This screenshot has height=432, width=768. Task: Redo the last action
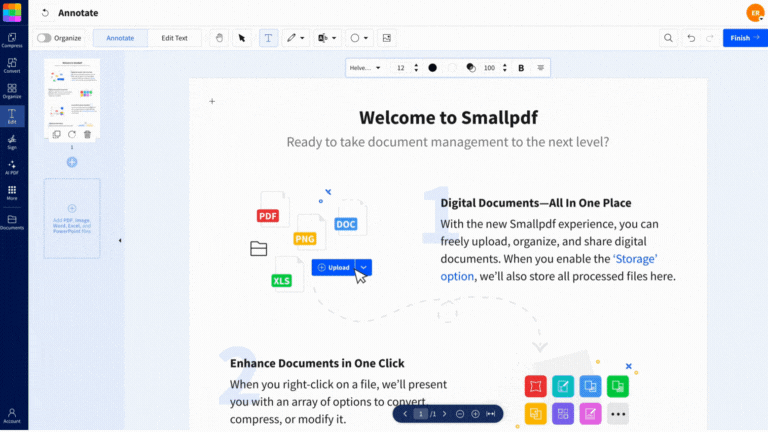710,38
